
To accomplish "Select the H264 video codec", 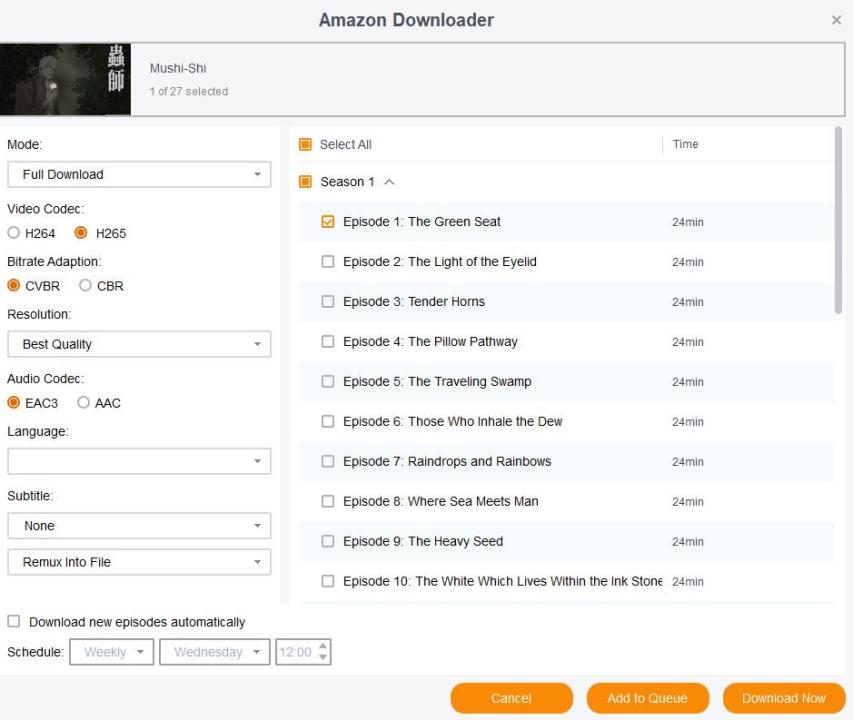I will coord(14,233).
